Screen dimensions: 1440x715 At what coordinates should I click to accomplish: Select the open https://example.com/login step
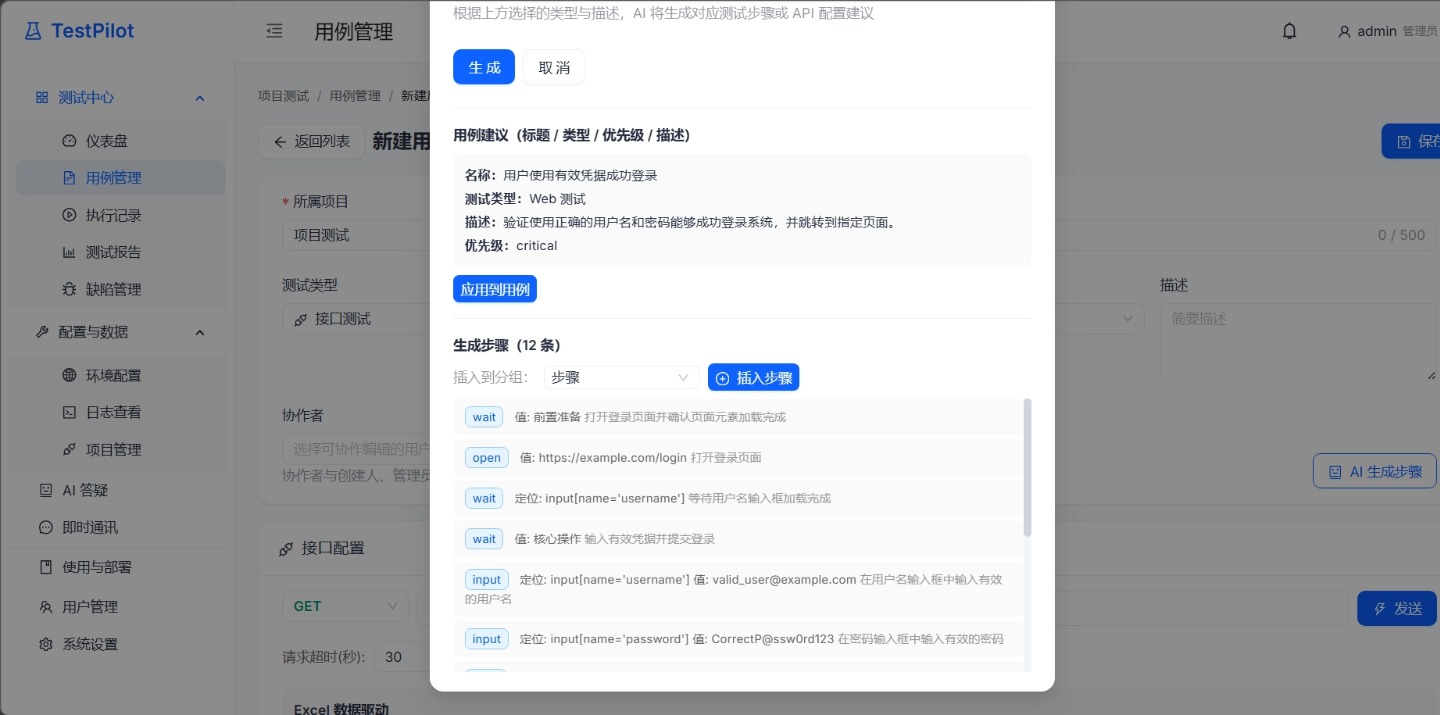click(738, 458)
